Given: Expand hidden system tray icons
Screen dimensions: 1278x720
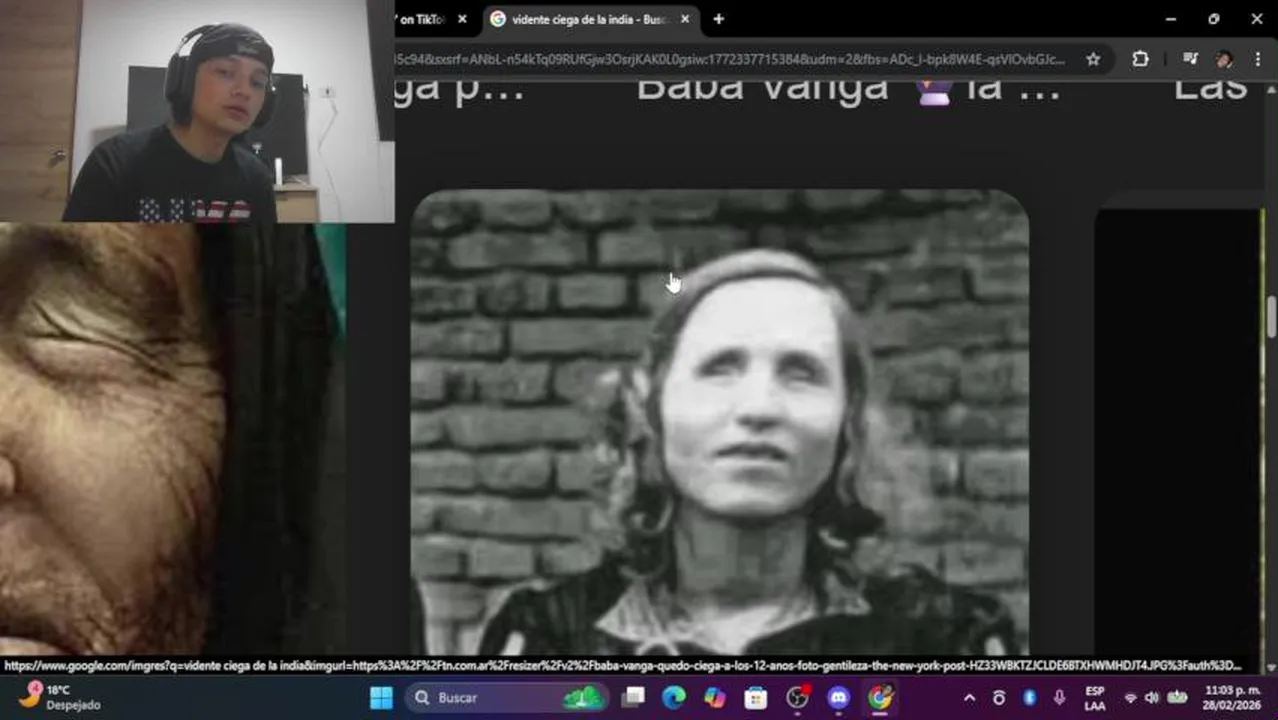Looking at the screenshot, I should pos(968,698).
